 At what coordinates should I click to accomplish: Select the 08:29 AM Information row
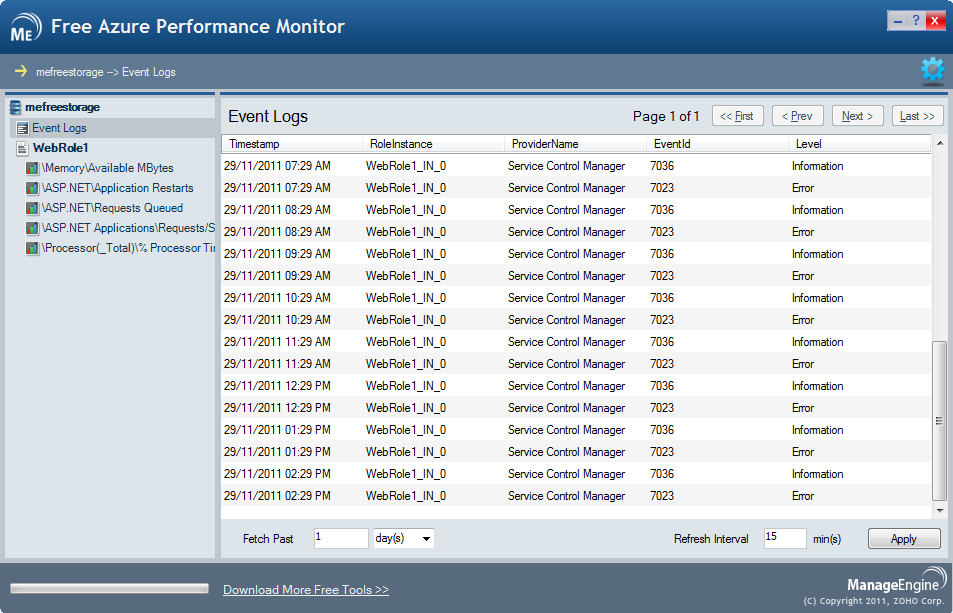[x=576, y=210]
